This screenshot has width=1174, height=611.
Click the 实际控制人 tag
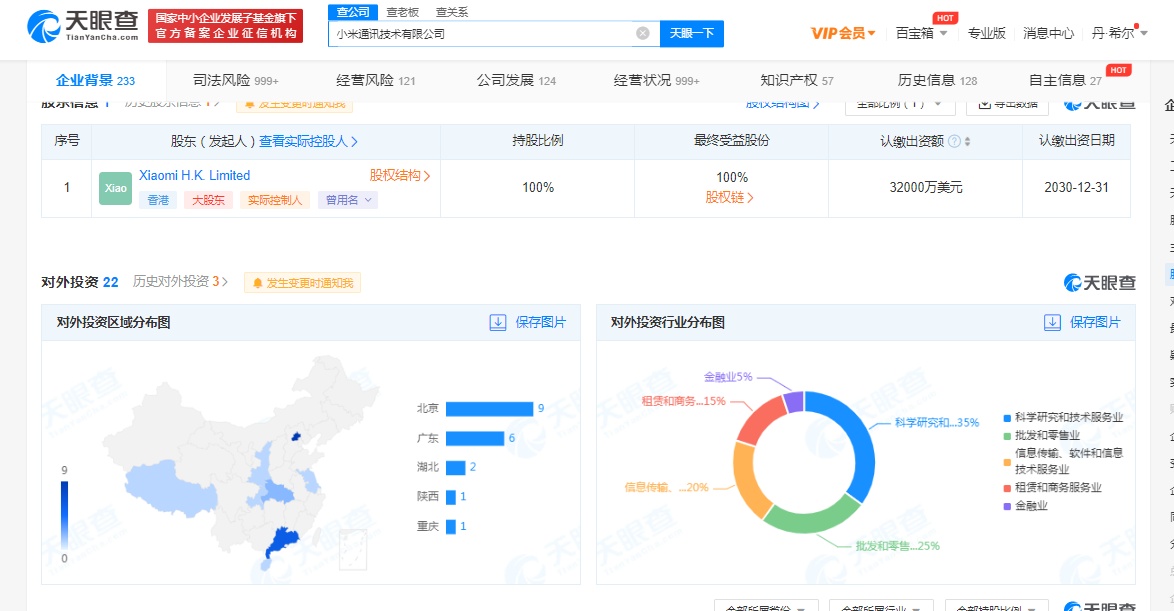coord(275,200)
